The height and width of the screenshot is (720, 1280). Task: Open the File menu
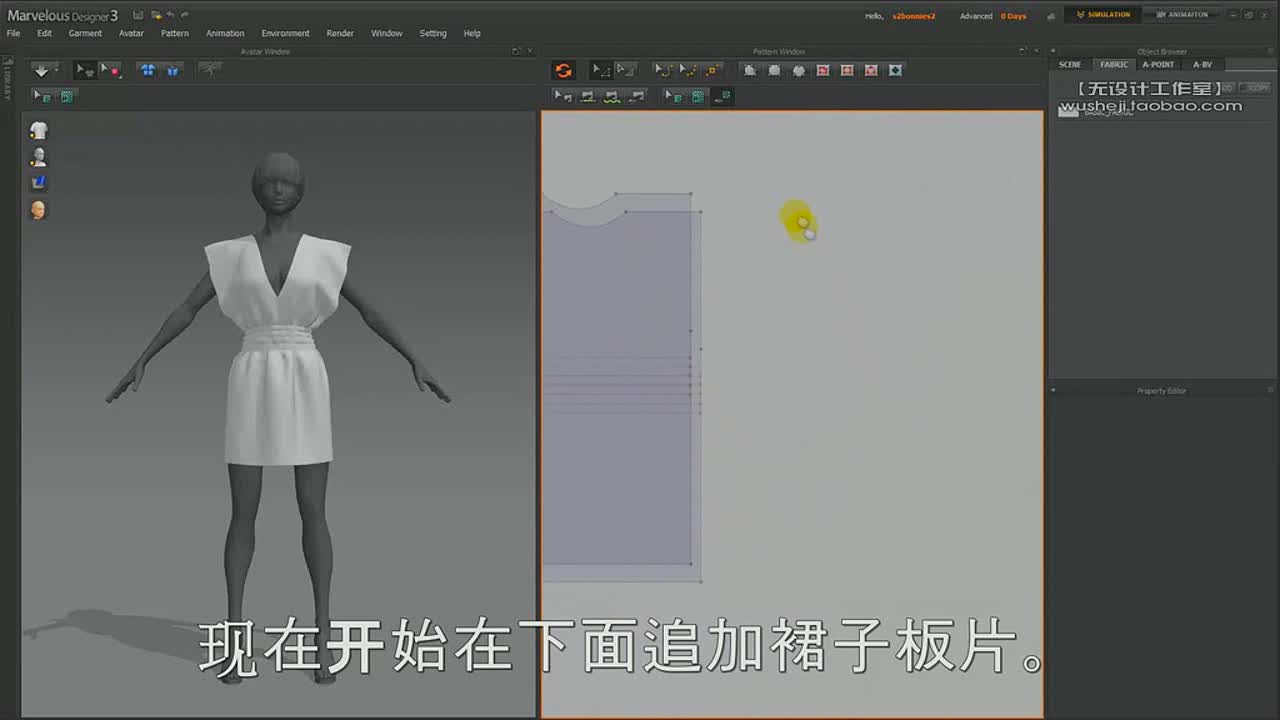[13, 33]
